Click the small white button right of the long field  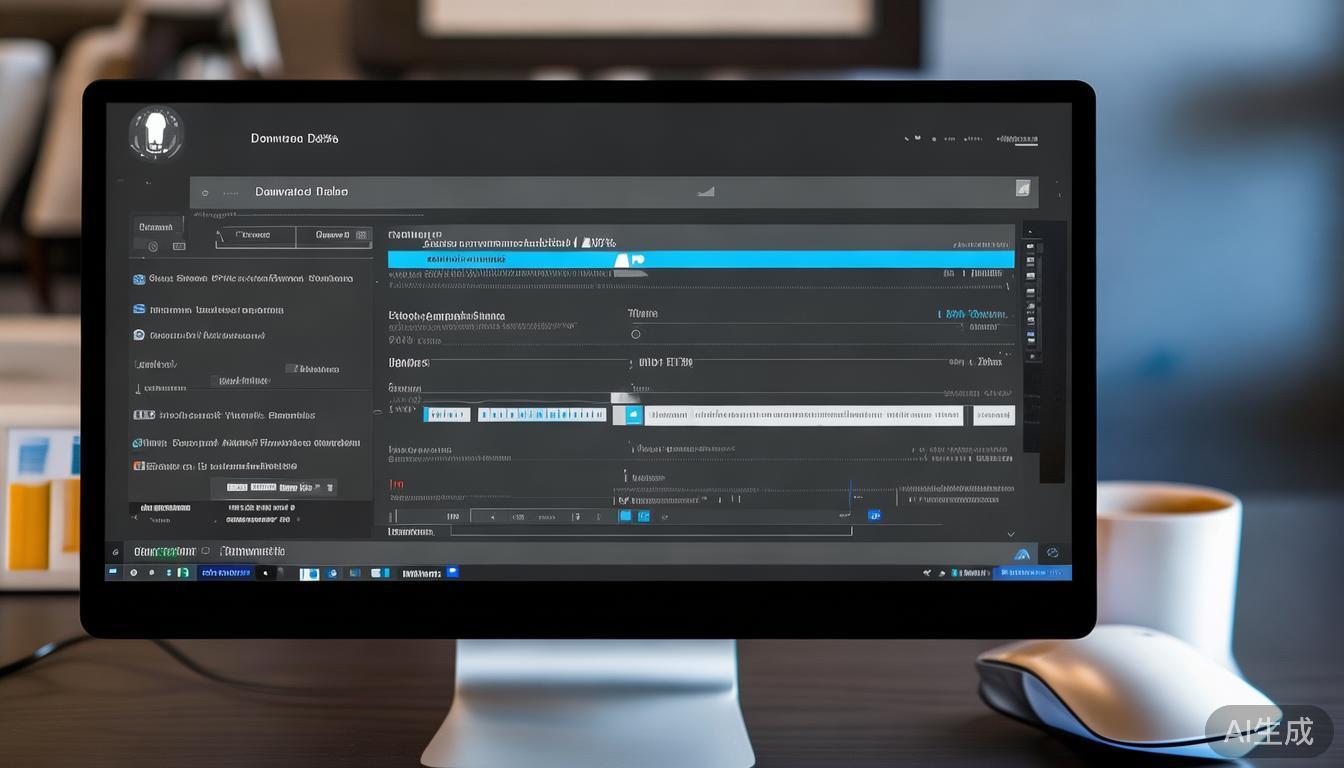[x=993, y=415]
